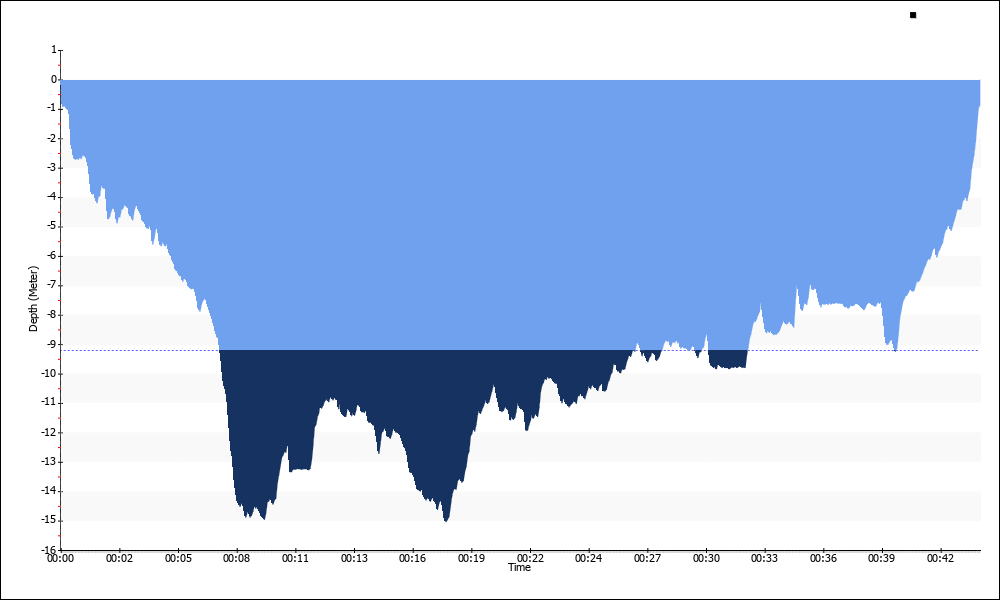This screenshot has height=600, width=1000.
Task: Click the -12 depth axis label
Action: tap(50, 432)
